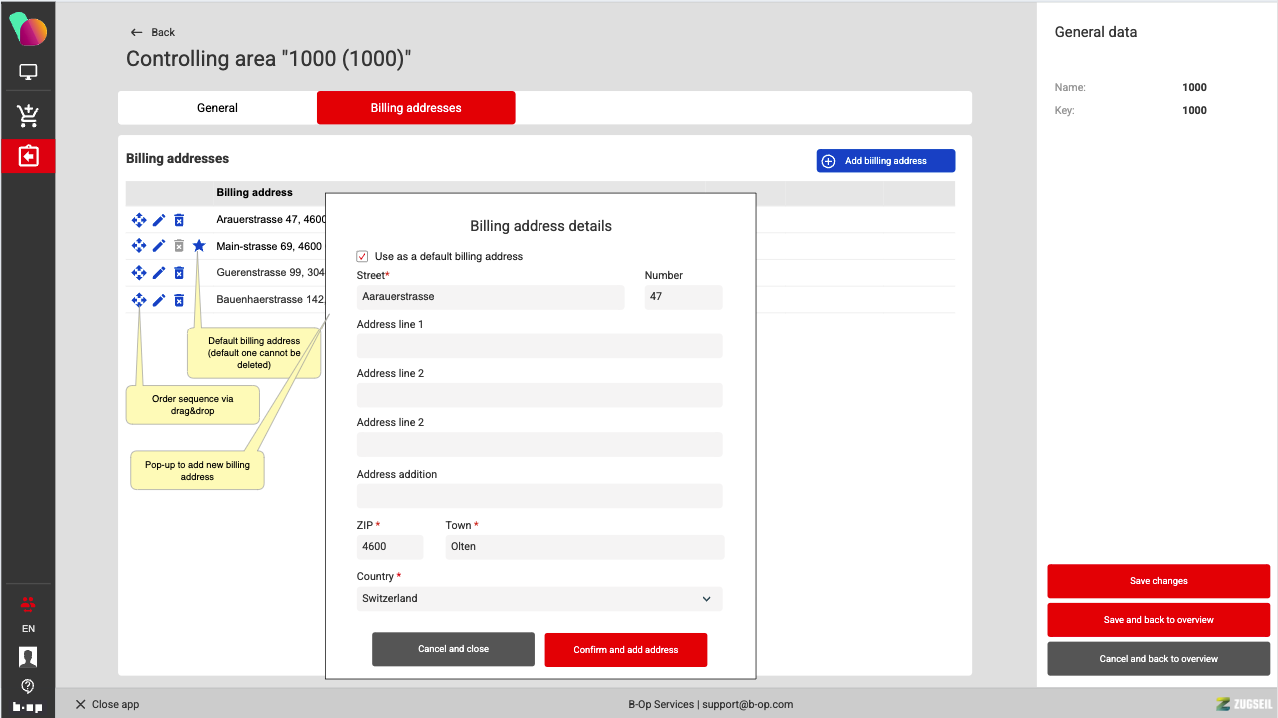Open the help question mark icon
Viewport: 1278px width, 718px height.
click(x=28, y=686)
